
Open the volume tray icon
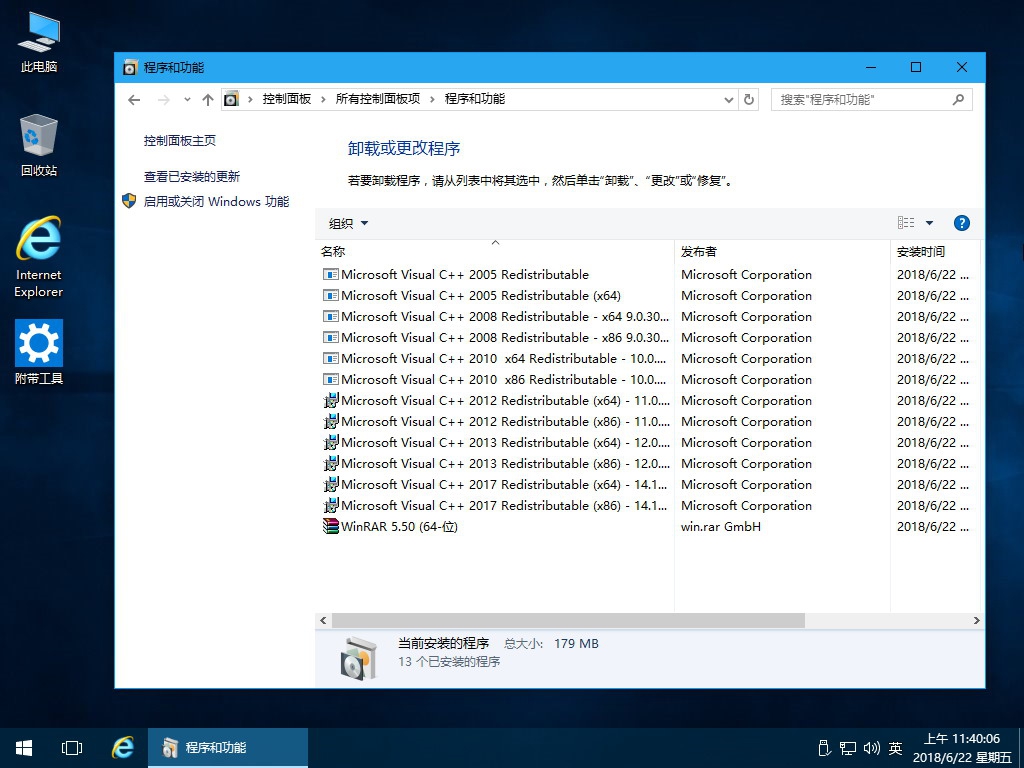(872, 748)
